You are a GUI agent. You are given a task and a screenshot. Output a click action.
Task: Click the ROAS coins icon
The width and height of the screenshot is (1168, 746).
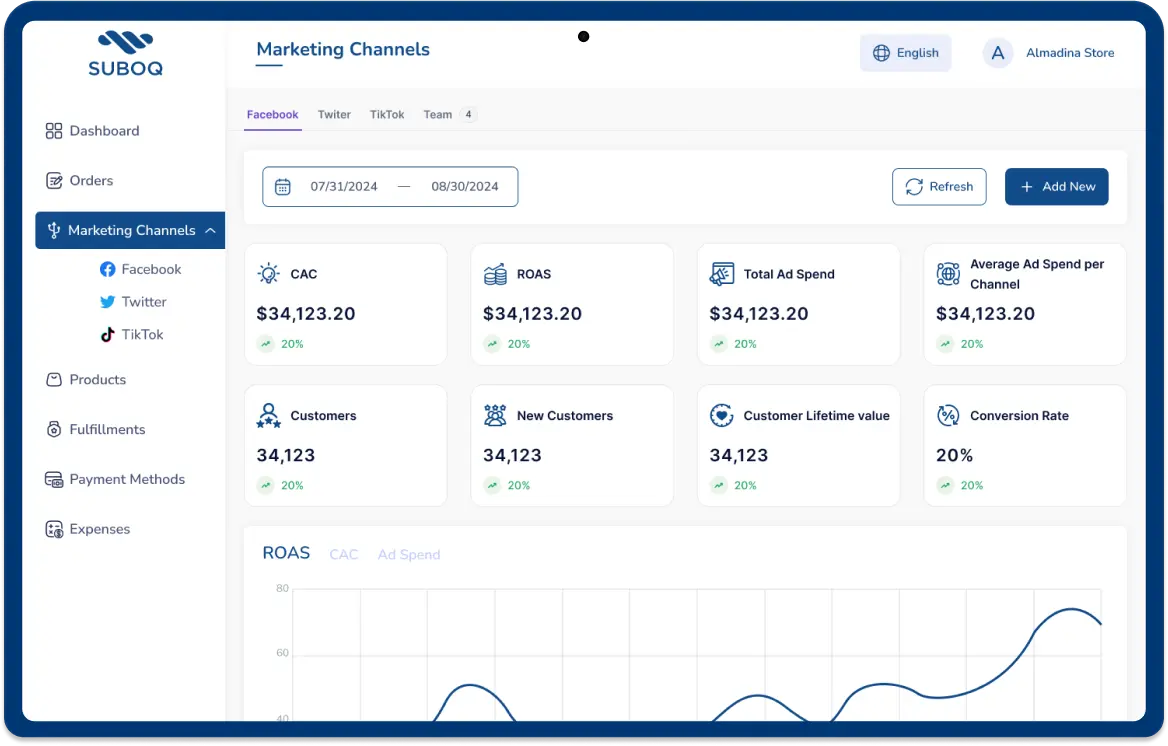point(495,274)
